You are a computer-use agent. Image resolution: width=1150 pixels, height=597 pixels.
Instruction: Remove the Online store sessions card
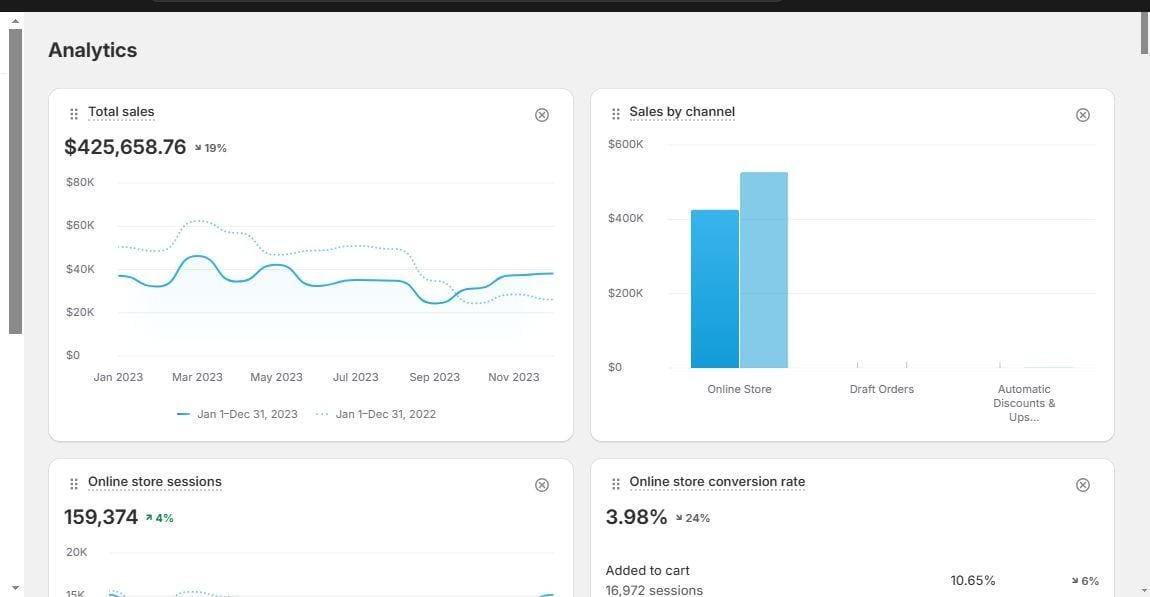tap(541, 485)
